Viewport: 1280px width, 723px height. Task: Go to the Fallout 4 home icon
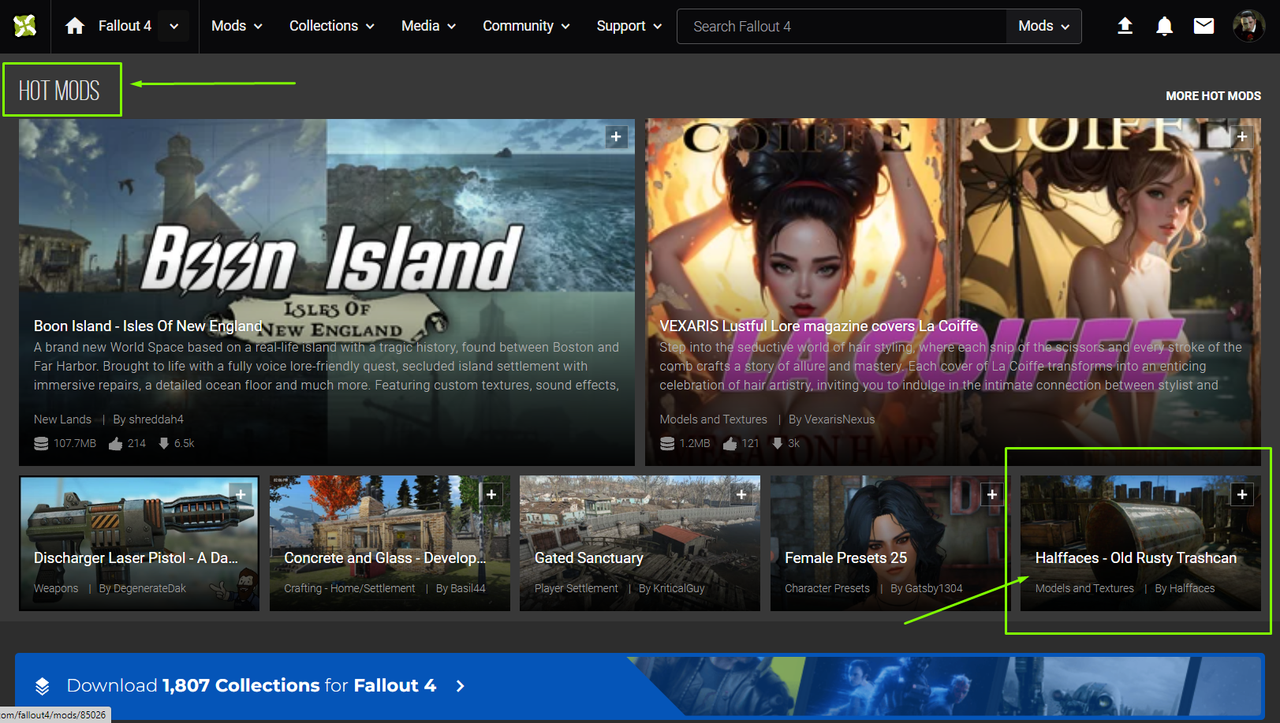[75, 27]
